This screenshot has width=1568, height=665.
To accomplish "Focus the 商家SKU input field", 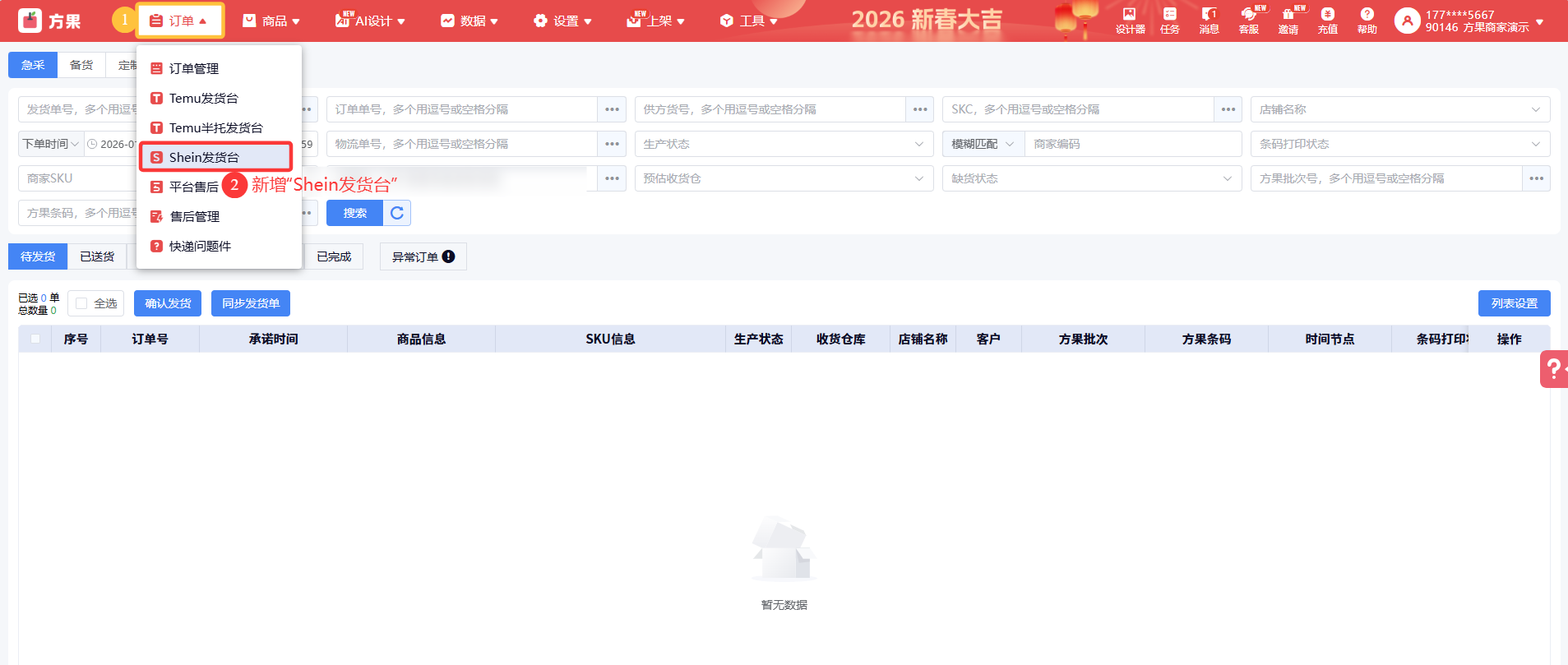I will (78, 178).
